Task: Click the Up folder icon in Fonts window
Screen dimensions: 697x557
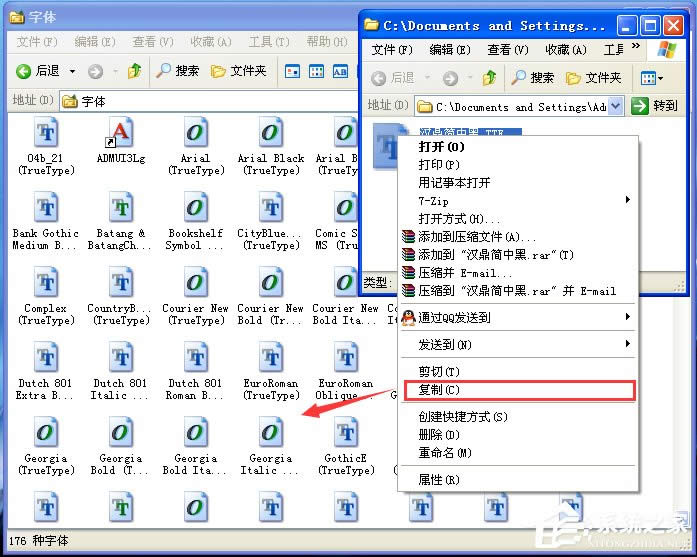Action: (135, 71)
